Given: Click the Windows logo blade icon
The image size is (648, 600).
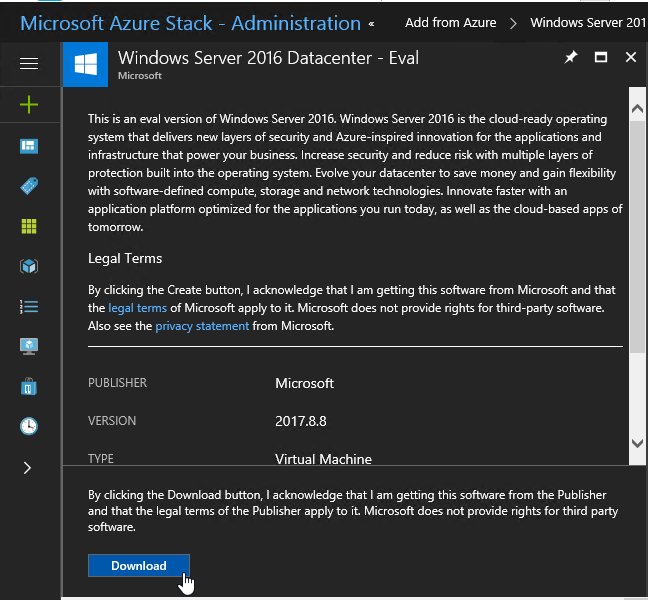Looking at the screenshot, I should coord(86,64).
